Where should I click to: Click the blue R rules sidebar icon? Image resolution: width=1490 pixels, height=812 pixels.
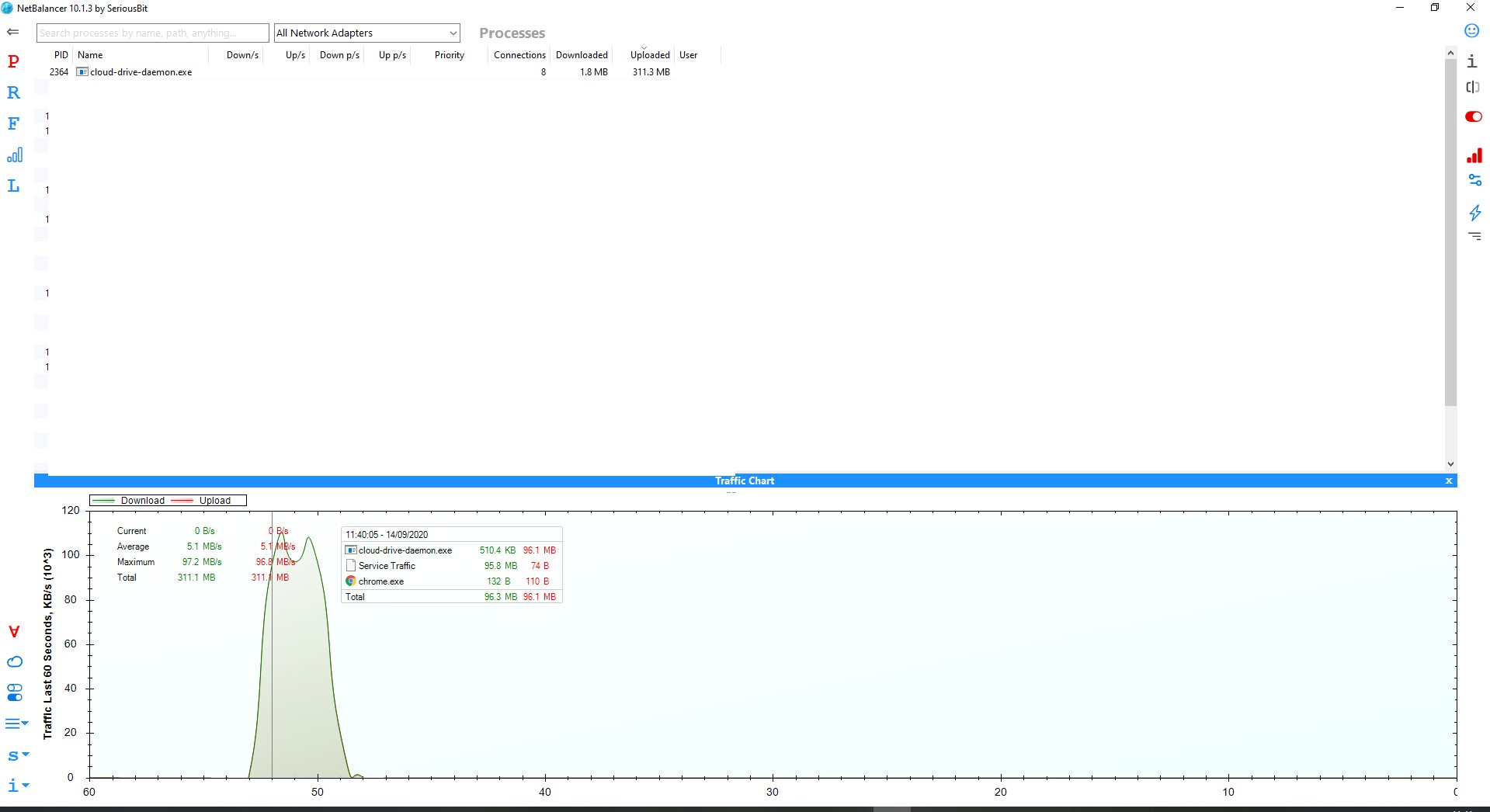(13, 92)
